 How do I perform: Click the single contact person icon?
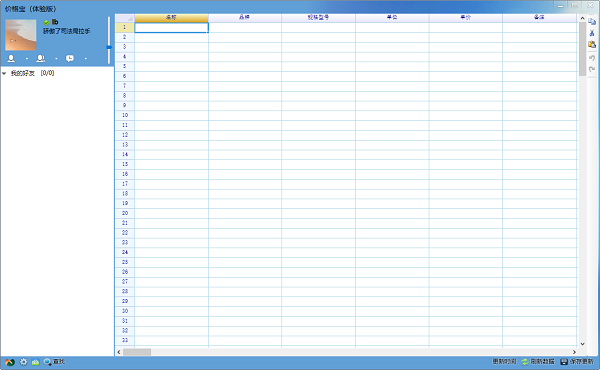click(11, 58)
